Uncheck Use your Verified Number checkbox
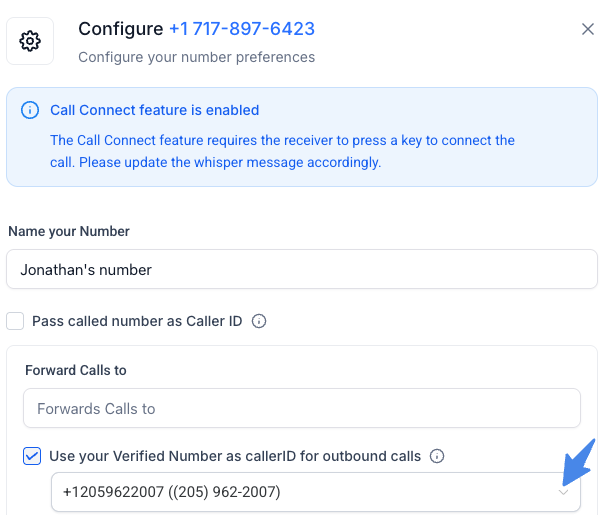Viewport: 613px width, 515px height. click(32, 456)
